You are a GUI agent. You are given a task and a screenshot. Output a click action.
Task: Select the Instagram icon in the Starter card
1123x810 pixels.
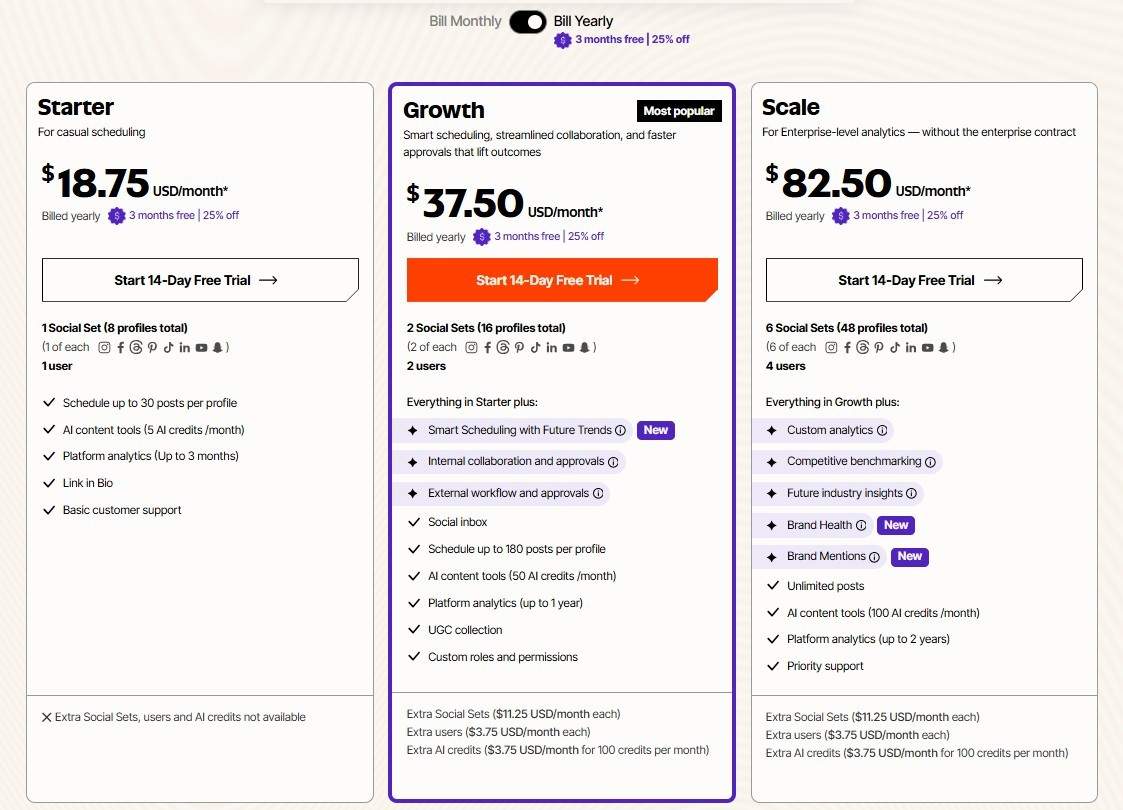(104, 347)
